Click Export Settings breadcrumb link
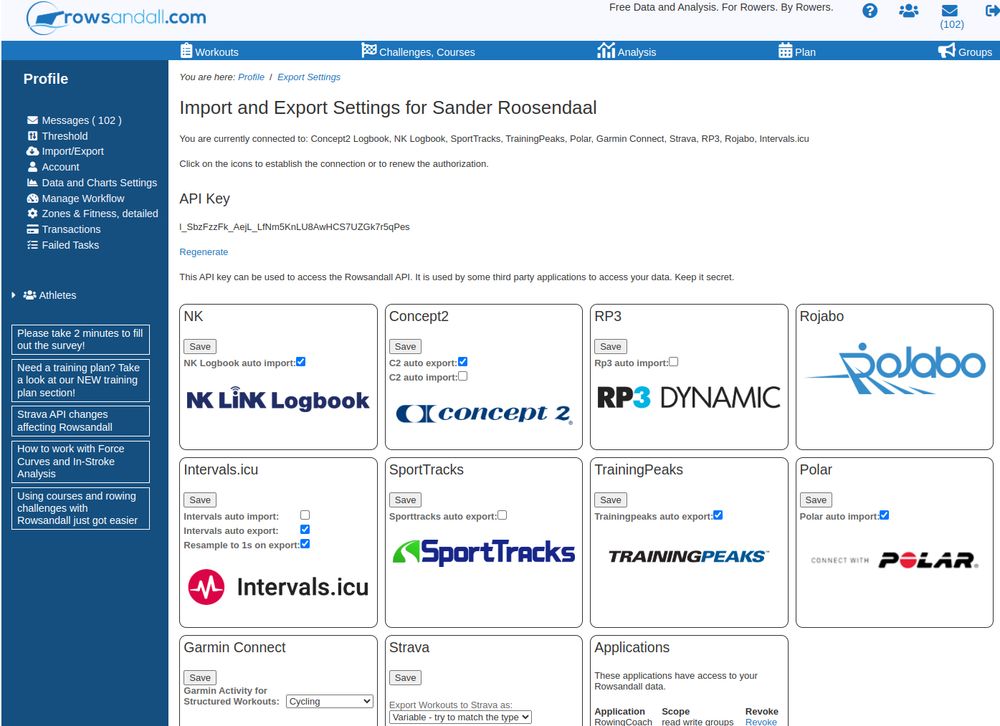Image resolution: width=1000 pixels, height=726 pixels. (309, 77)
